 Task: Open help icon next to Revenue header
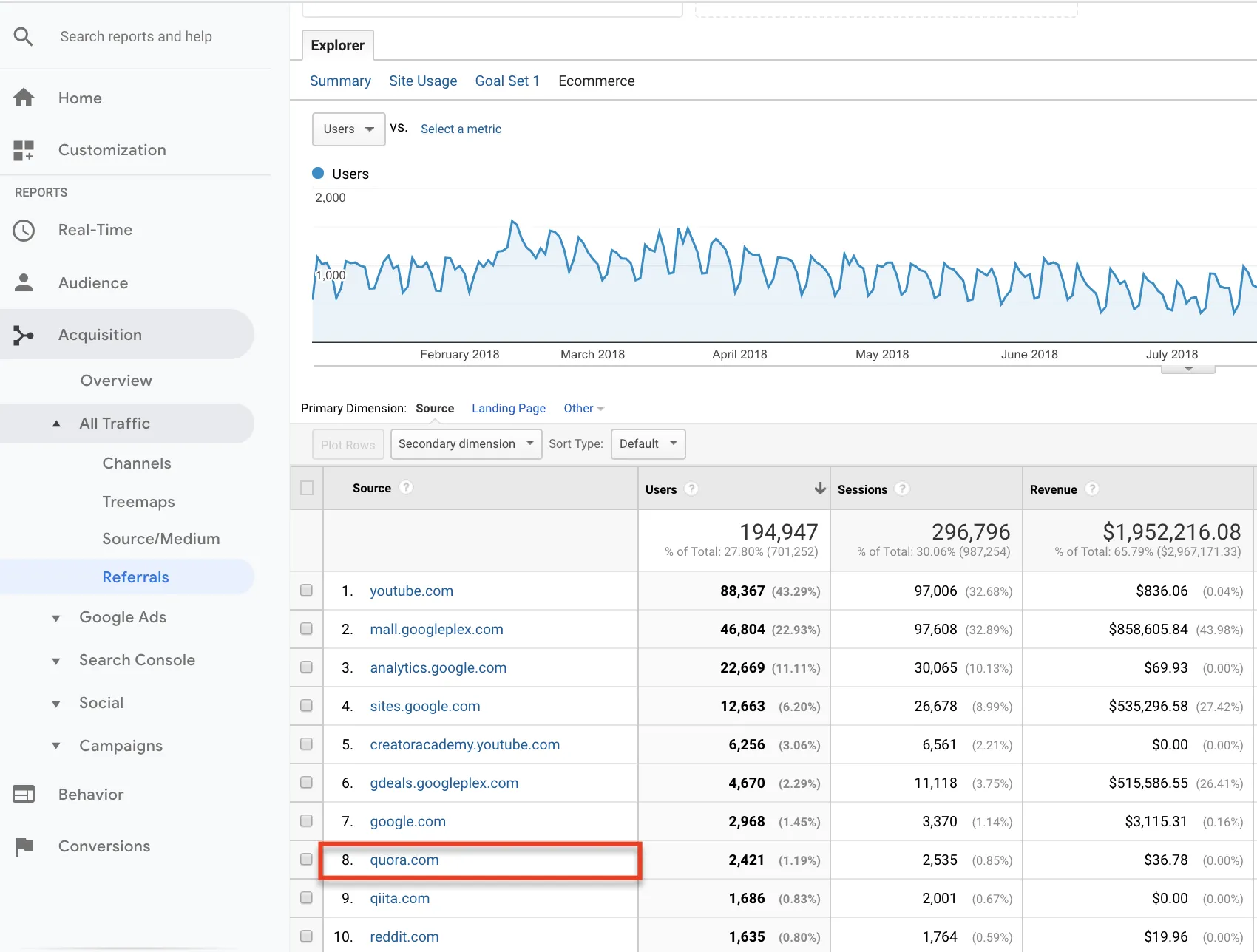tap(1092, 489)
